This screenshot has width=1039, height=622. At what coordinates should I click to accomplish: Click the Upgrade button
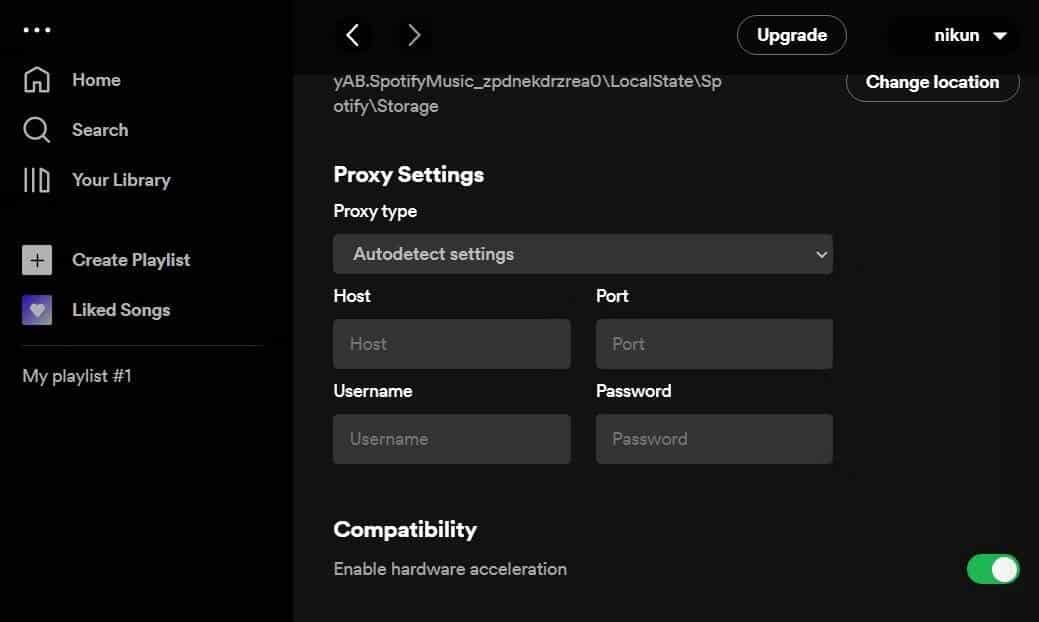pyautogui.click(x=791, y=35)
